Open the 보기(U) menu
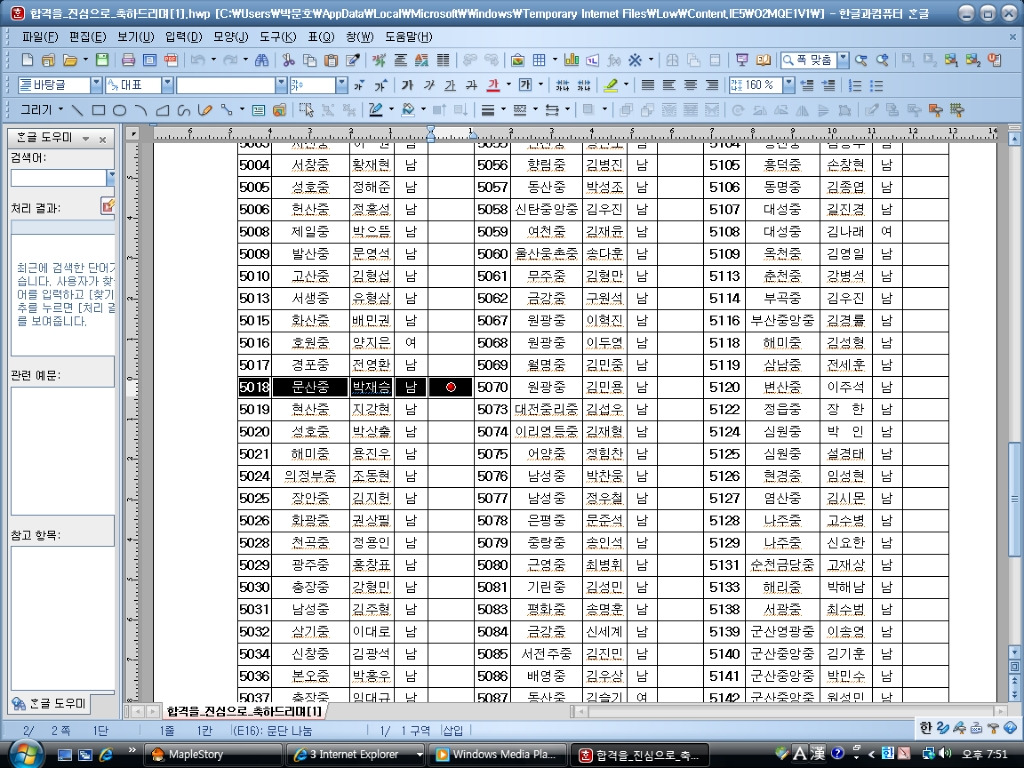This screenshot has height=768, width=1024. point(136,37)
